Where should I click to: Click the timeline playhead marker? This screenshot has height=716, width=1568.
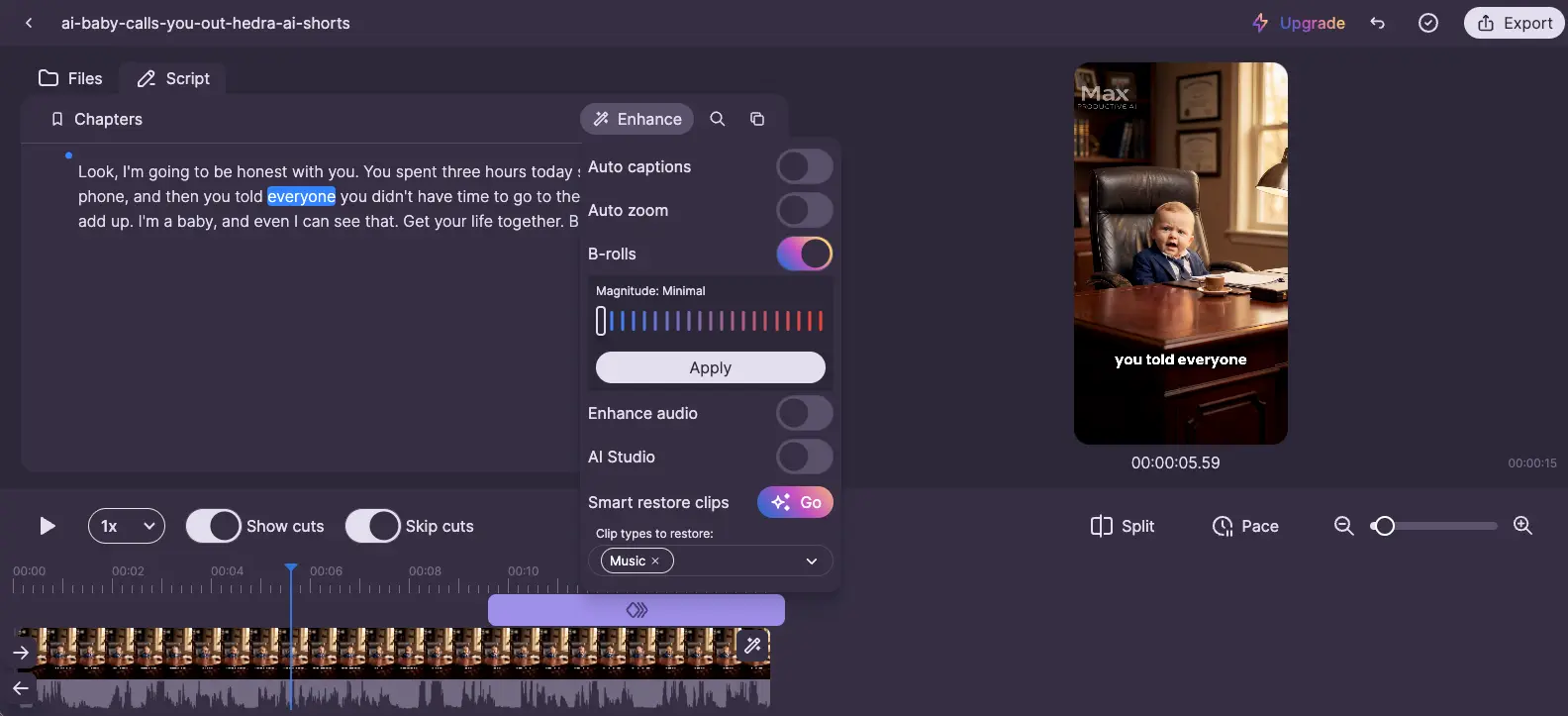291,568
